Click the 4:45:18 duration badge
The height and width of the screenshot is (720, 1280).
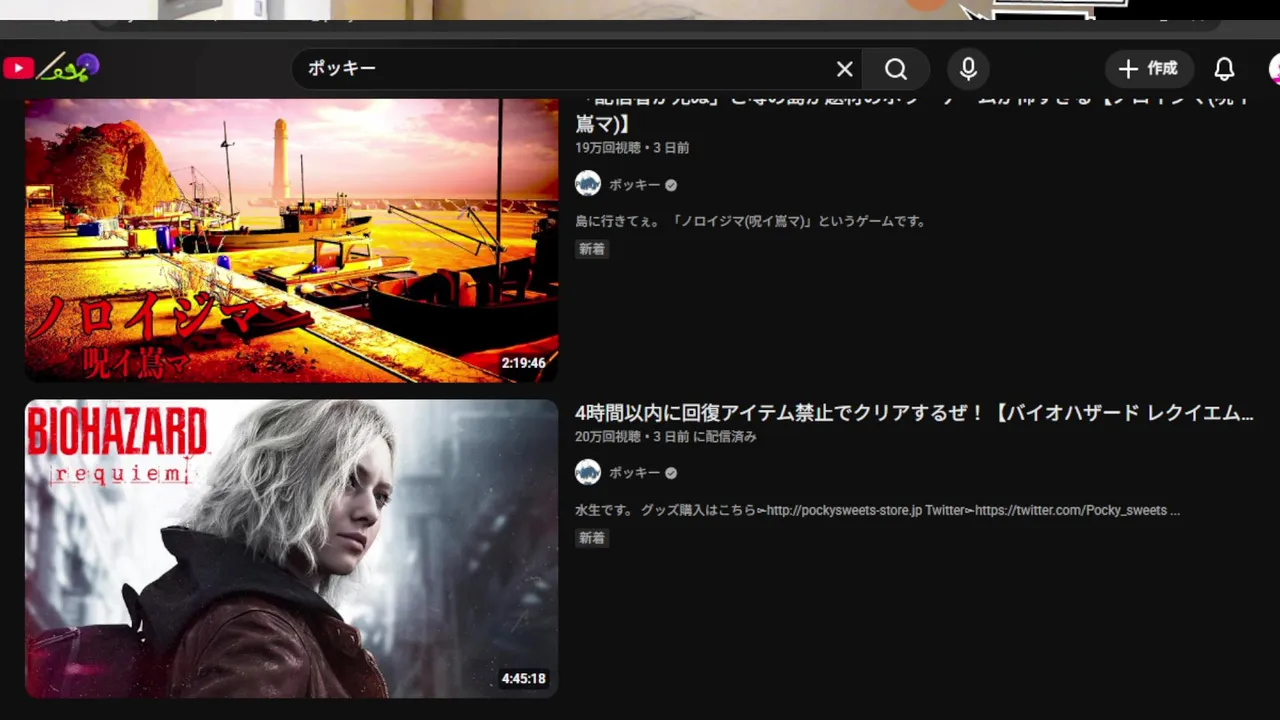click(x=524, y=679)
